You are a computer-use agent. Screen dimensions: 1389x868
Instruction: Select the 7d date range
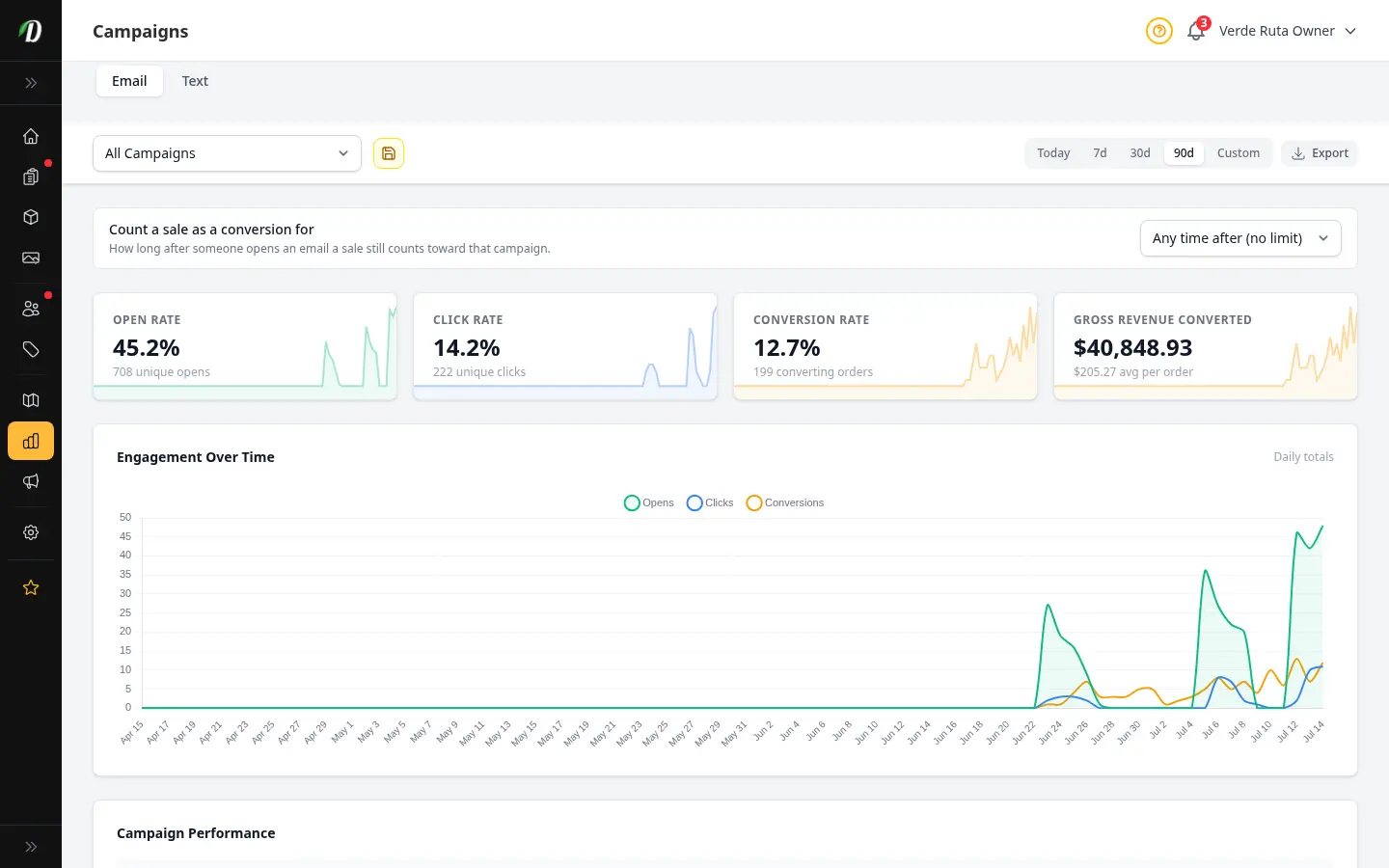click(x=1100, y=153)
